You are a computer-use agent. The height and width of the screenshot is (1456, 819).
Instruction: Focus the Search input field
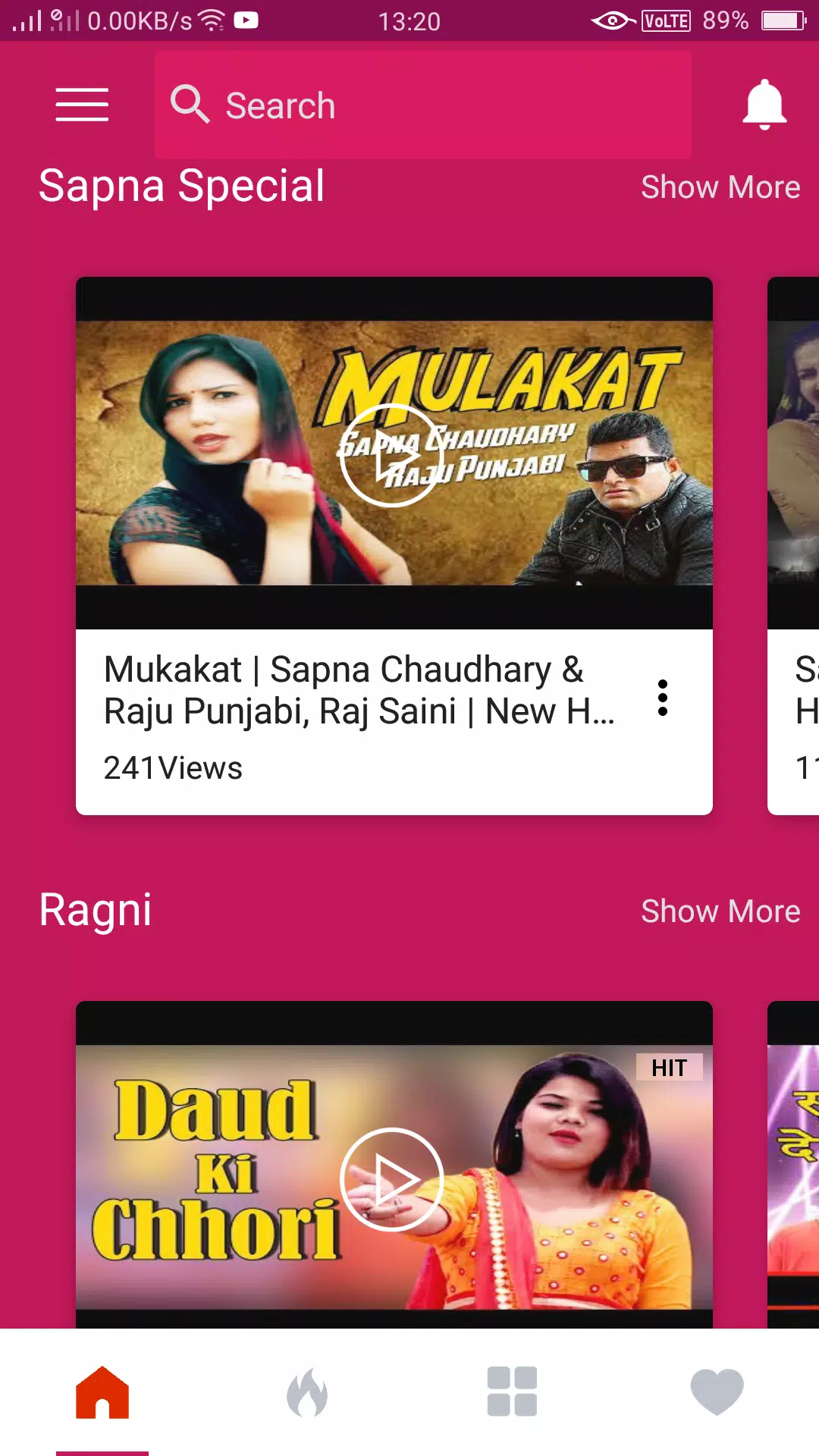[423, 105]
